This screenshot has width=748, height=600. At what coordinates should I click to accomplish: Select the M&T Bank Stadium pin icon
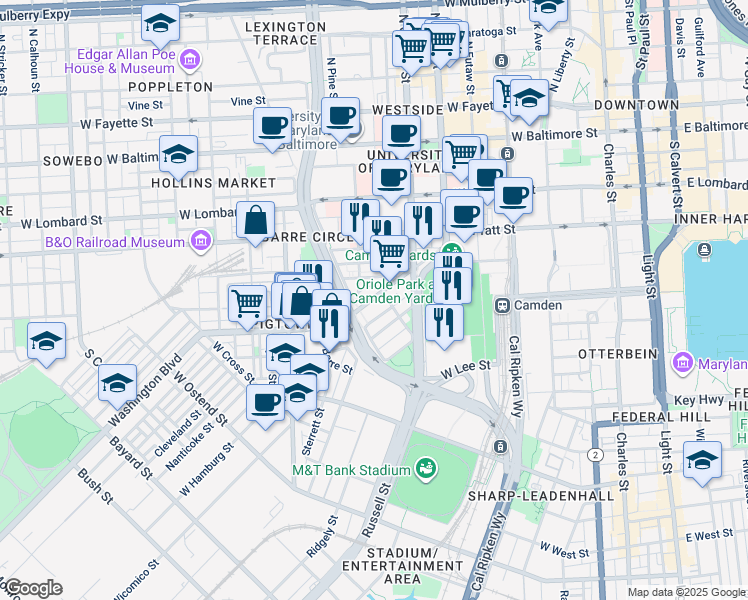(426, 470)
